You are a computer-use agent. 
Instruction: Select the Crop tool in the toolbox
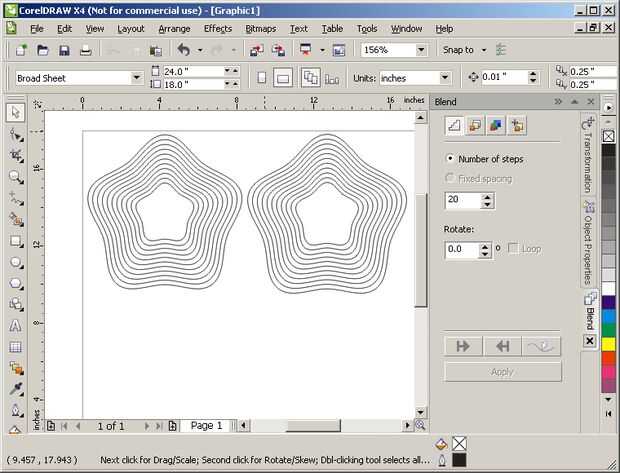(x=16, y=156)
